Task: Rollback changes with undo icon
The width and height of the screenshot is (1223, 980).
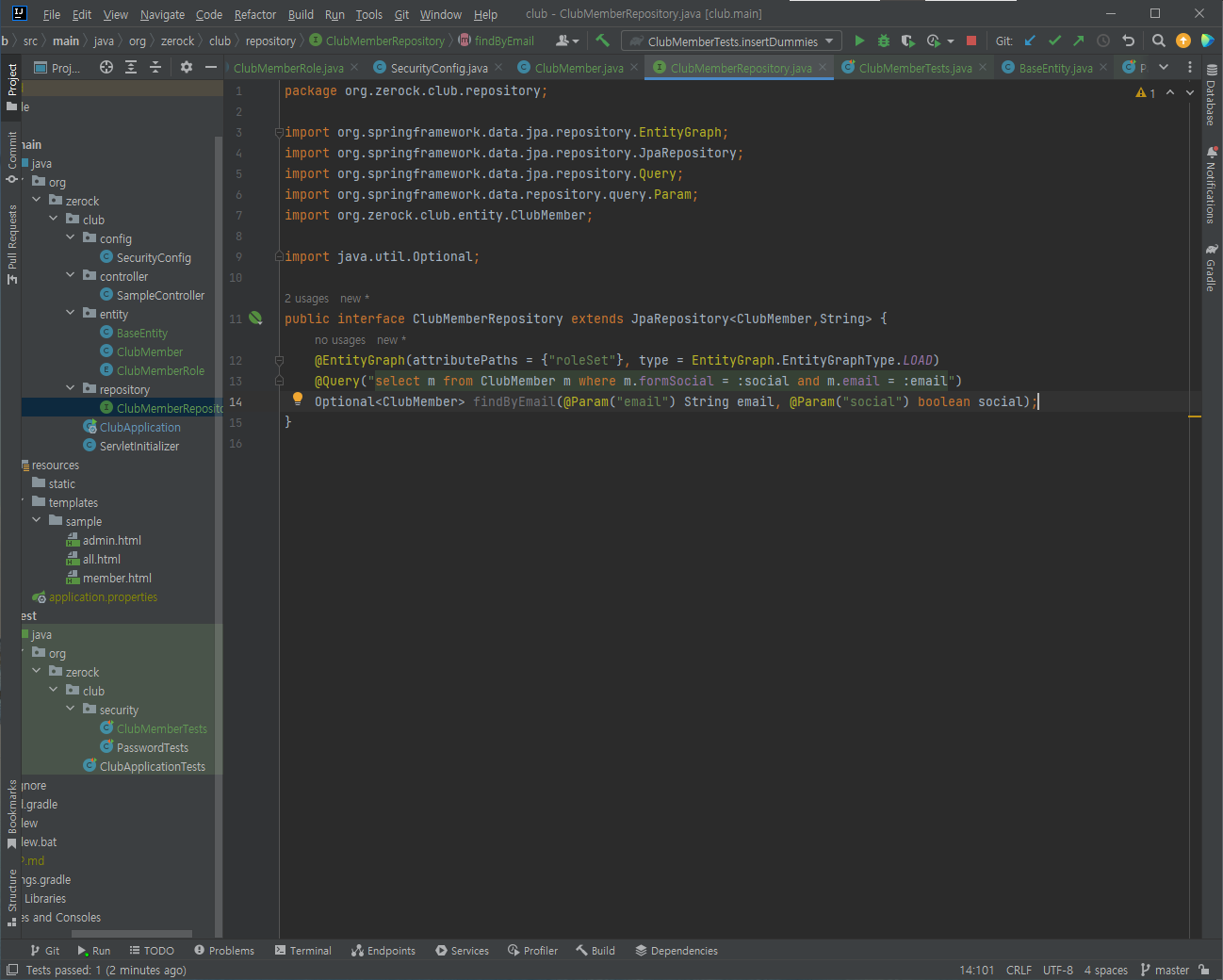Action: pos(1128,41)
